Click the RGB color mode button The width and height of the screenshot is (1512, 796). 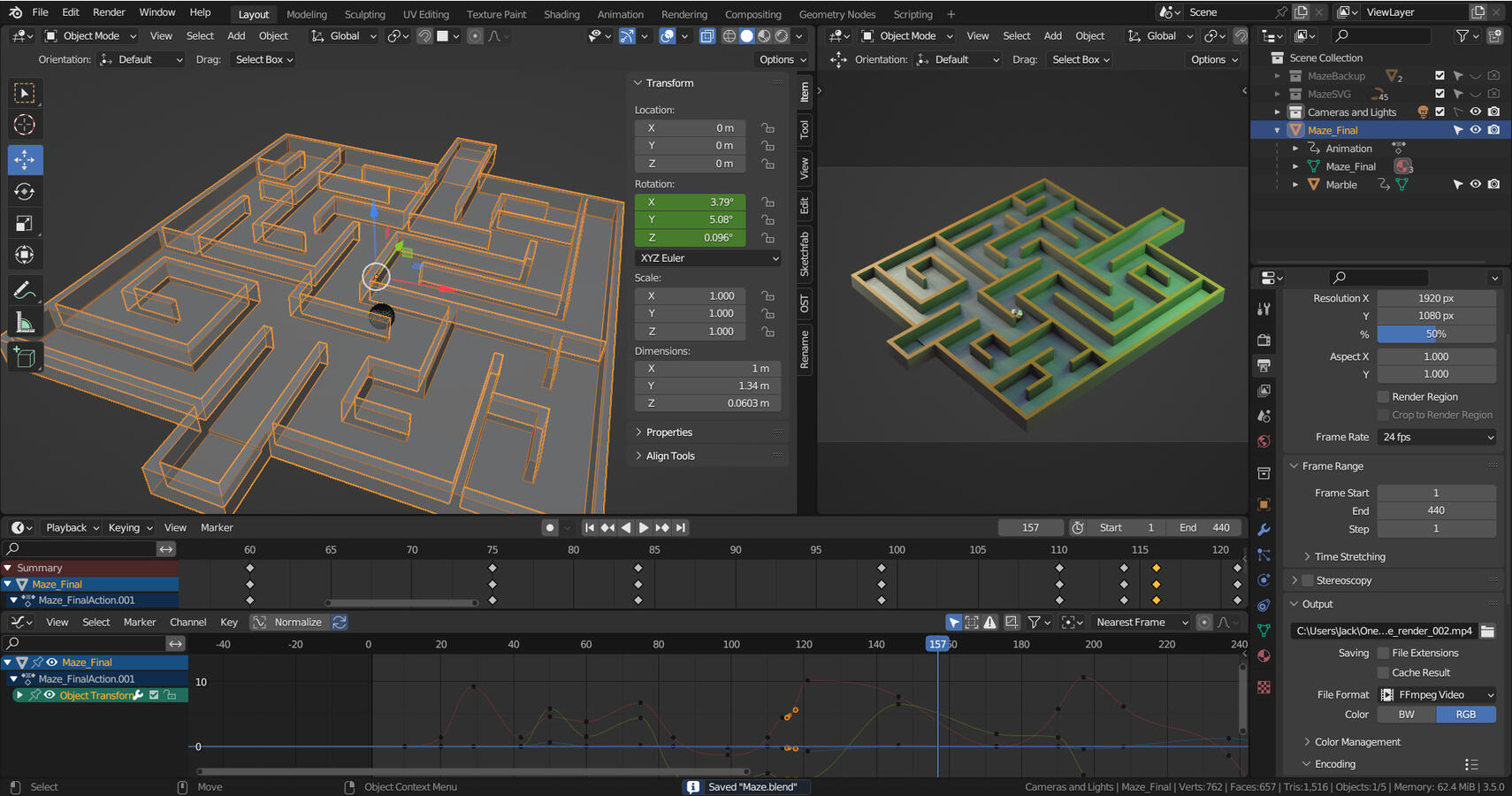click(1466, 714)
